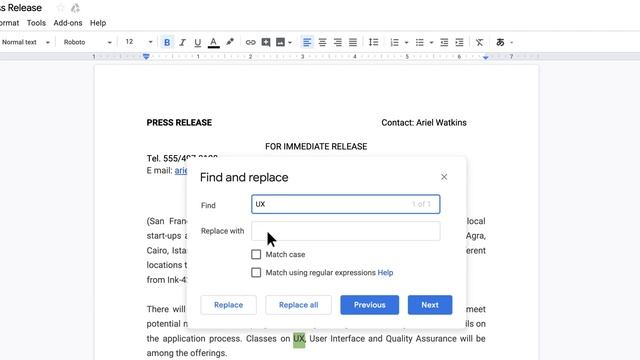Viewport: 640px width, 360px height.
Task: Open the Add-ons menu
Action: 68,23
